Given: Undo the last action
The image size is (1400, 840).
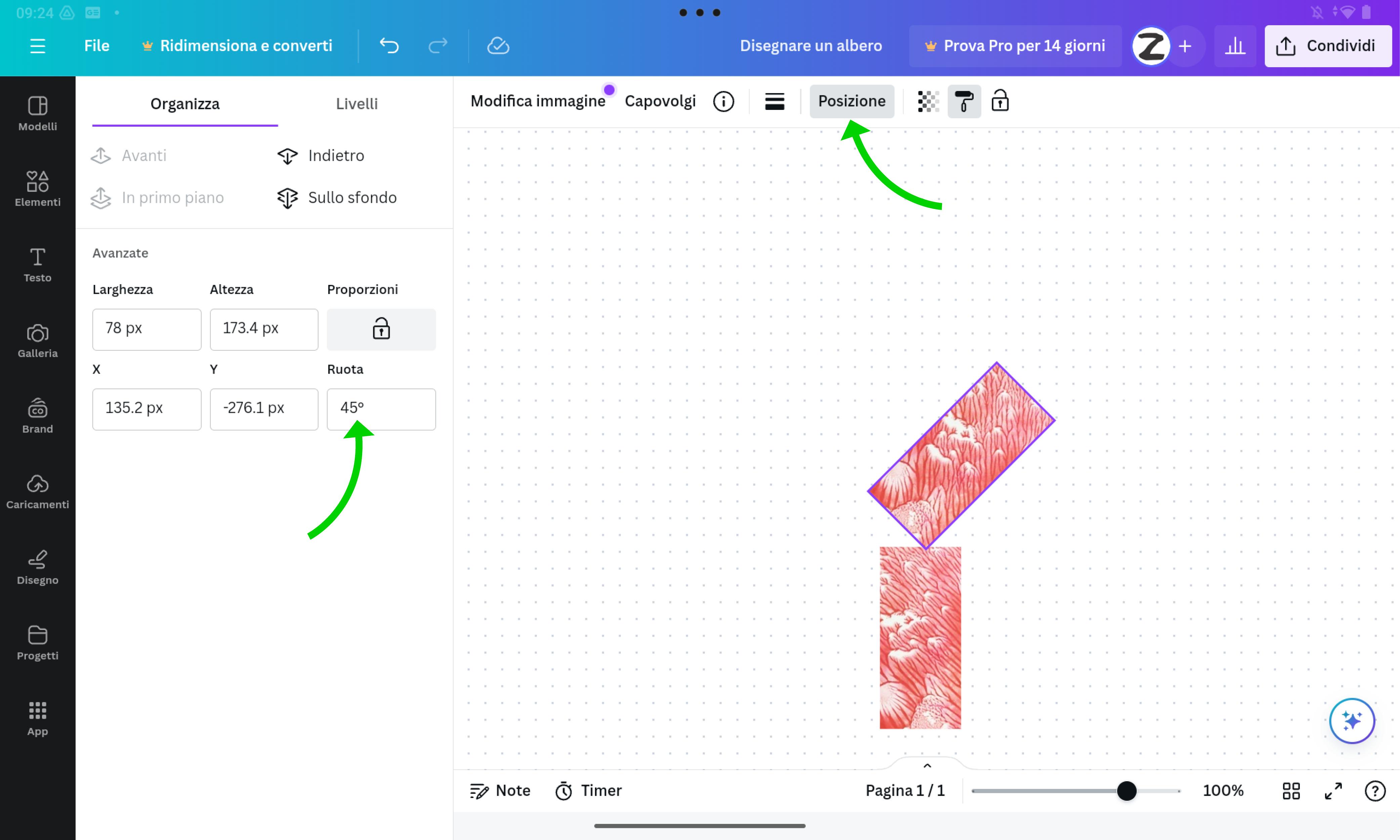Looking at the screenshot, I should pyautogui.click(x=389, y=46).
